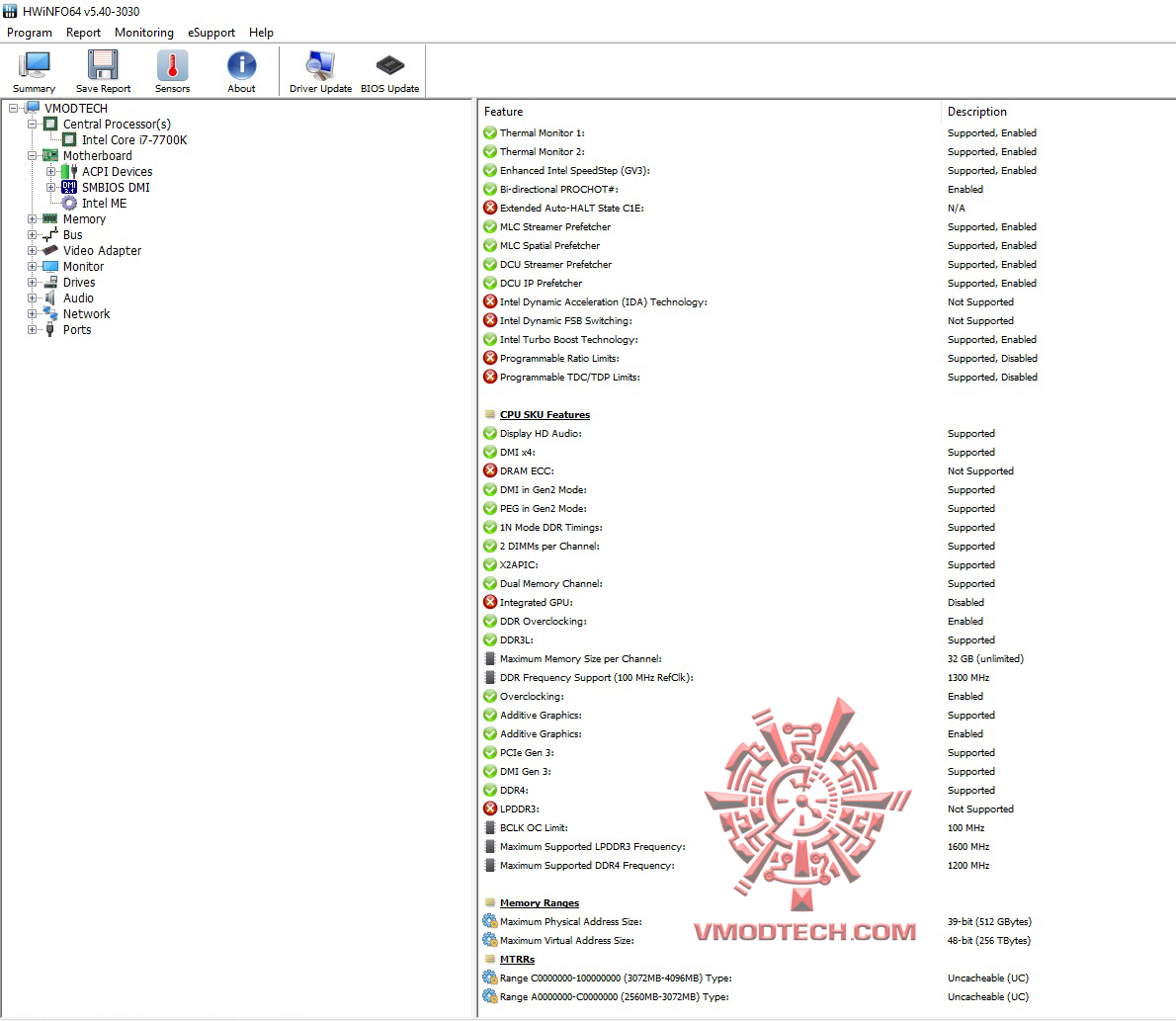
Task: Open the Sensors thermometer icon
Action: coord(173,65)
